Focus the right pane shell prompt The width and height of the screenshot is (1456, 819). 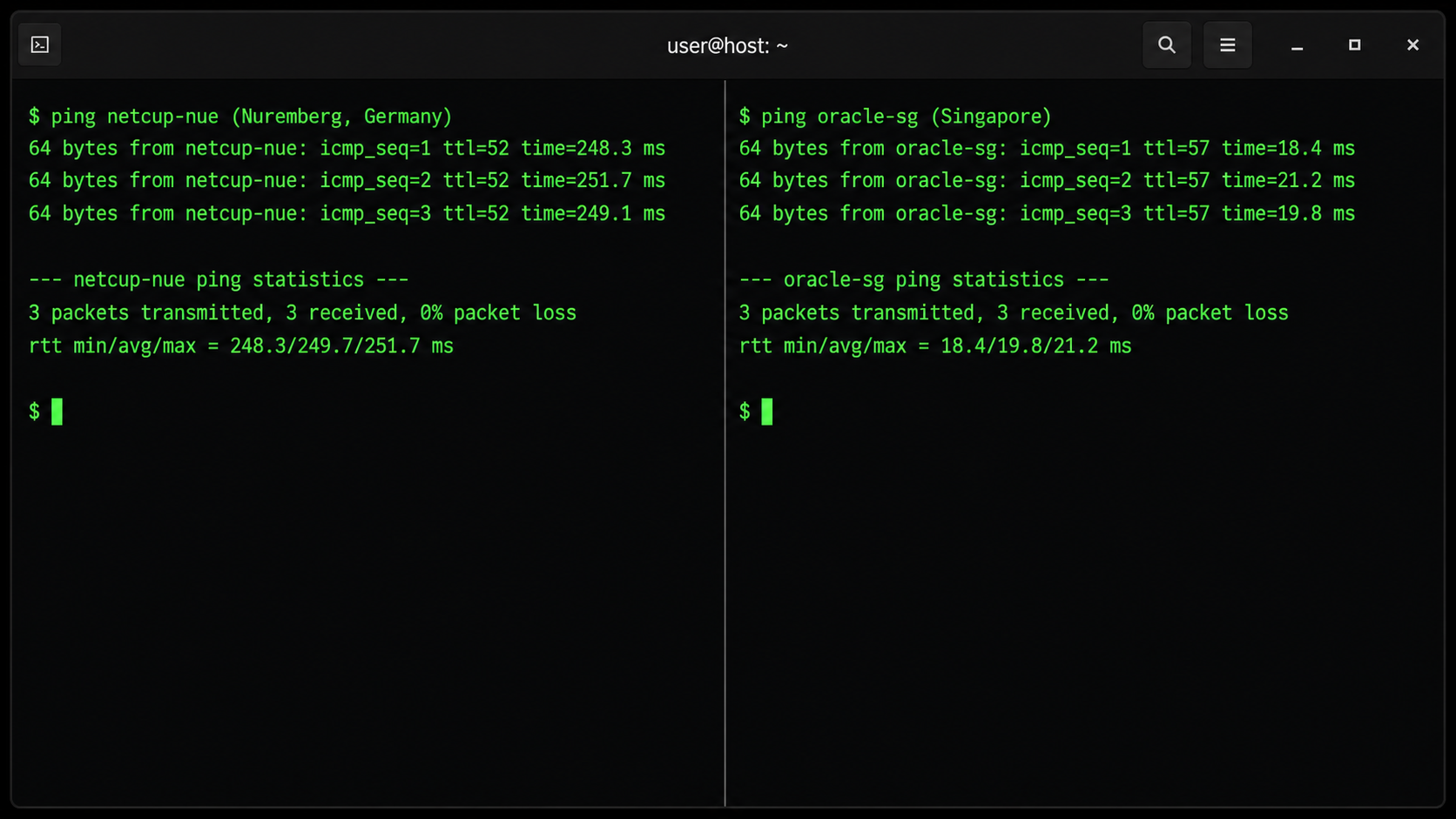click(756, 412)
